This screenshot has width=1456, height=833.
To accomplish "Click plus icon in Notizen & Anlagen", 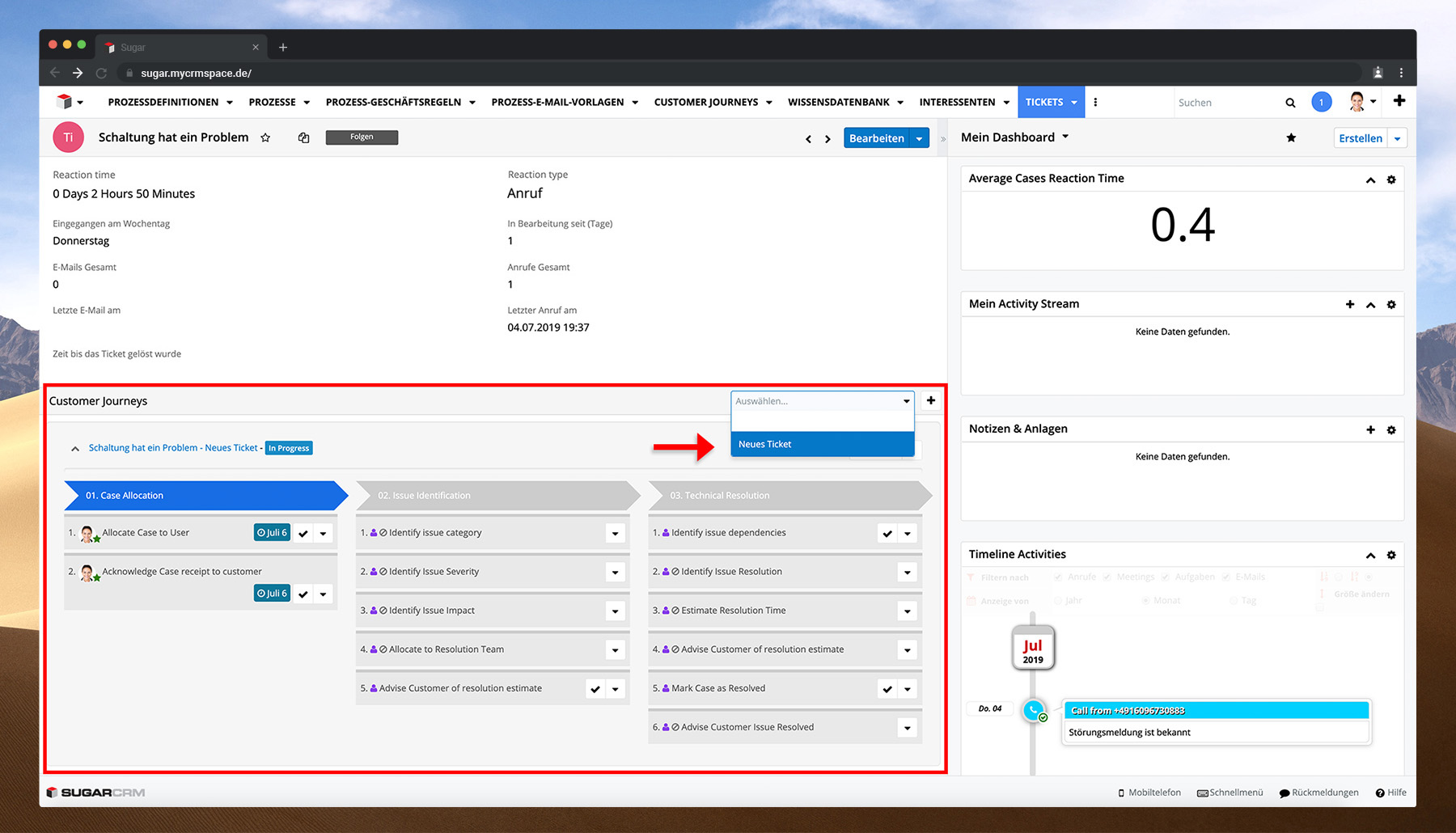I will pyautogui.click(x=1370, y=430).
